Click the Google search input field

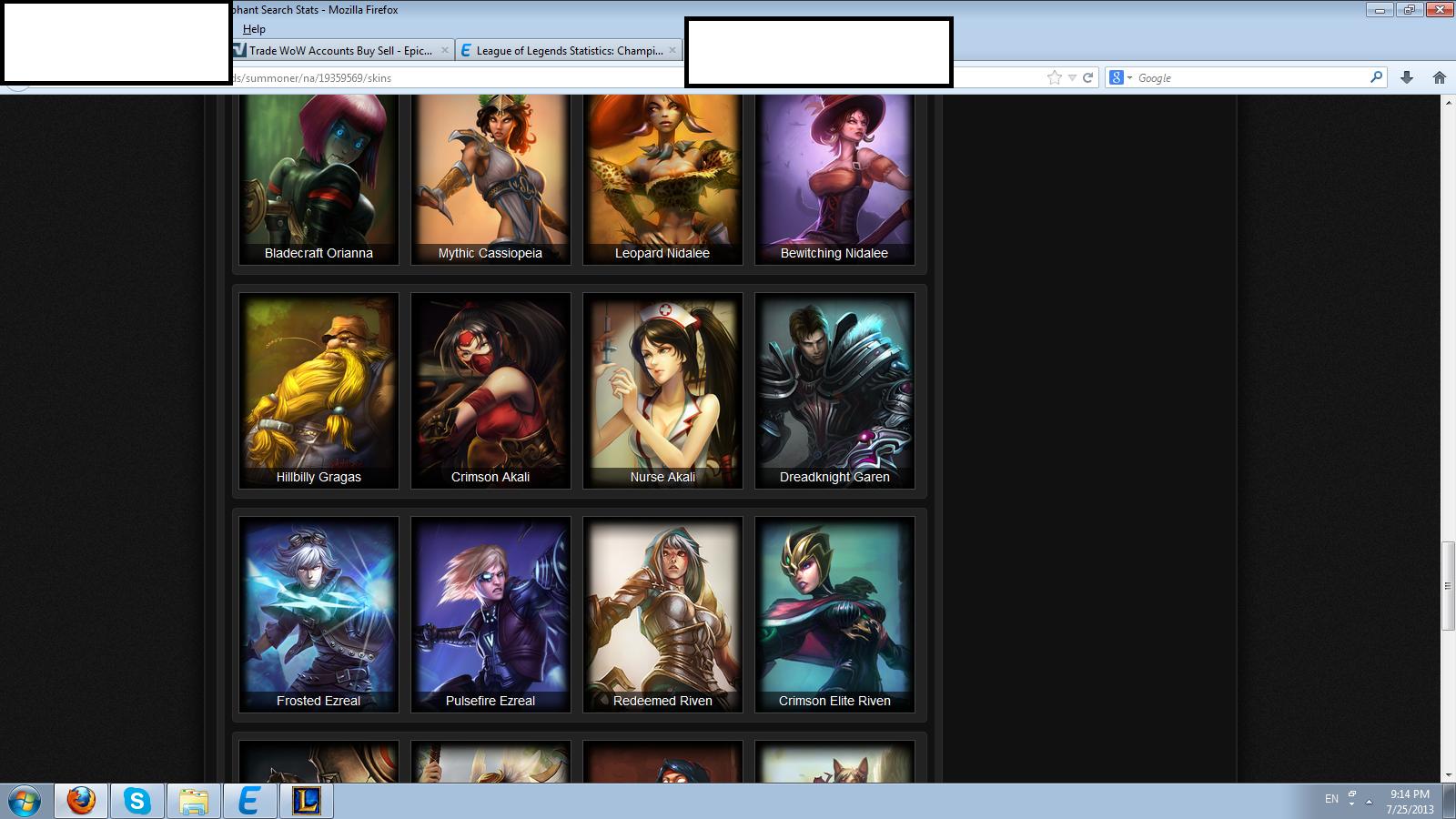(x=1251, y=78)
